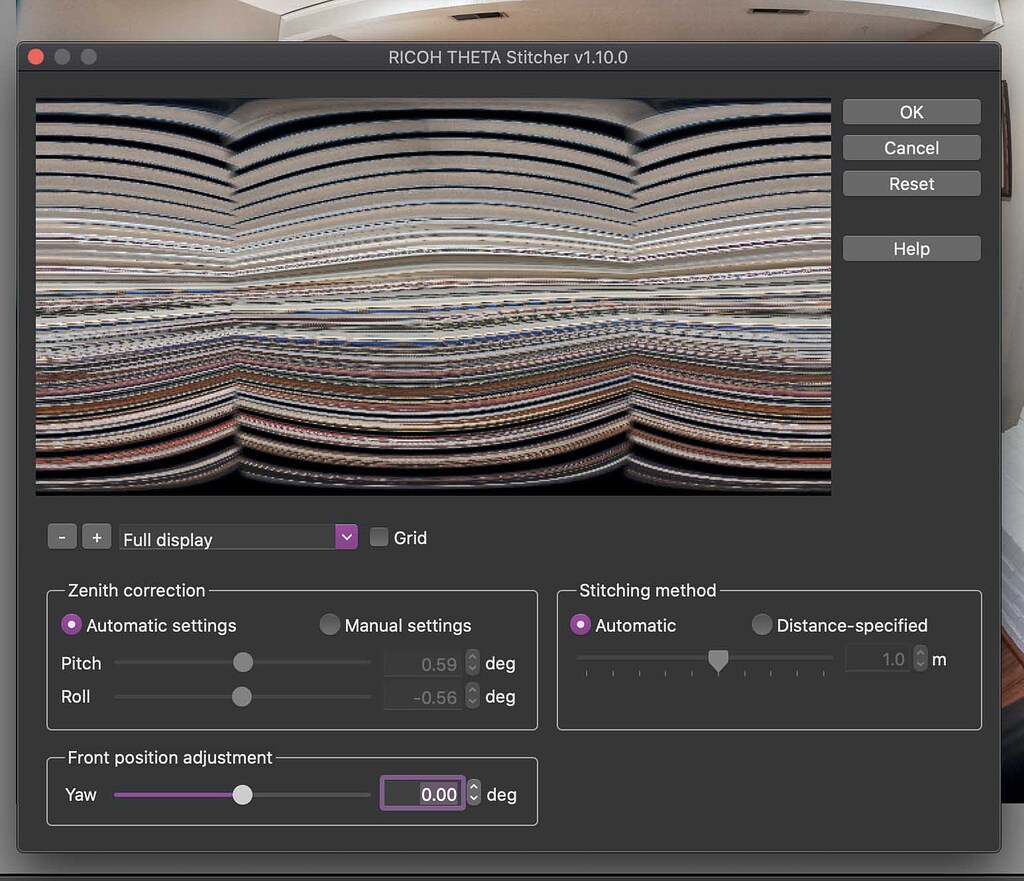Click the Yaw value stepper arrows
The width and height of the screenshot is (1024, 881).
coord(474,793)
